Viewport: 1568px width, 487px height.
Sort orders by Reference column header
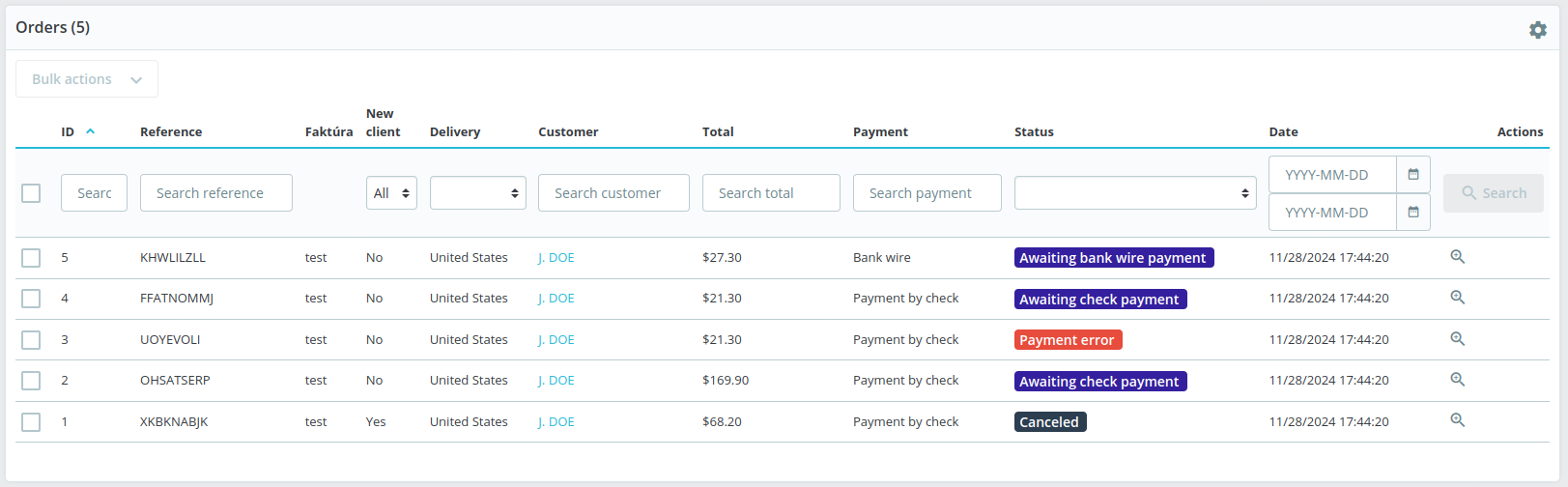[171, 132]
